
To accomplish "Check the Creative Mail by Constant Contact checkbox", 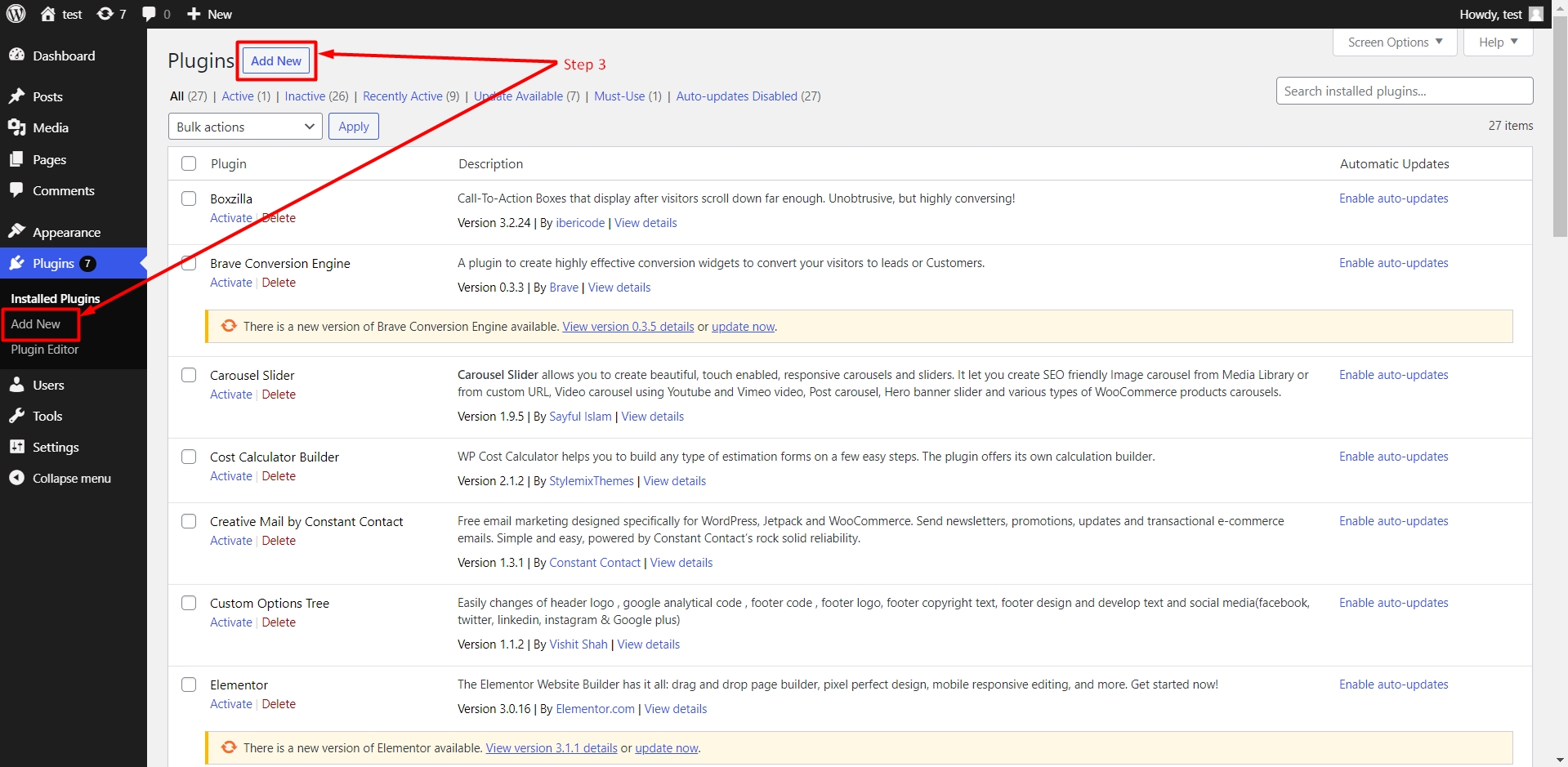I will (189, 521).
